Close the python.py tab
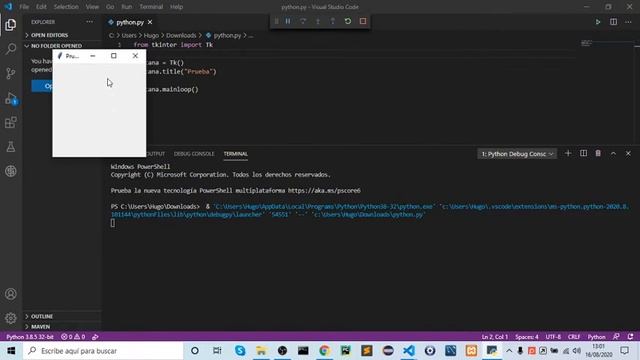The width and height of the screenshot is (640, 360). [150, 22]
